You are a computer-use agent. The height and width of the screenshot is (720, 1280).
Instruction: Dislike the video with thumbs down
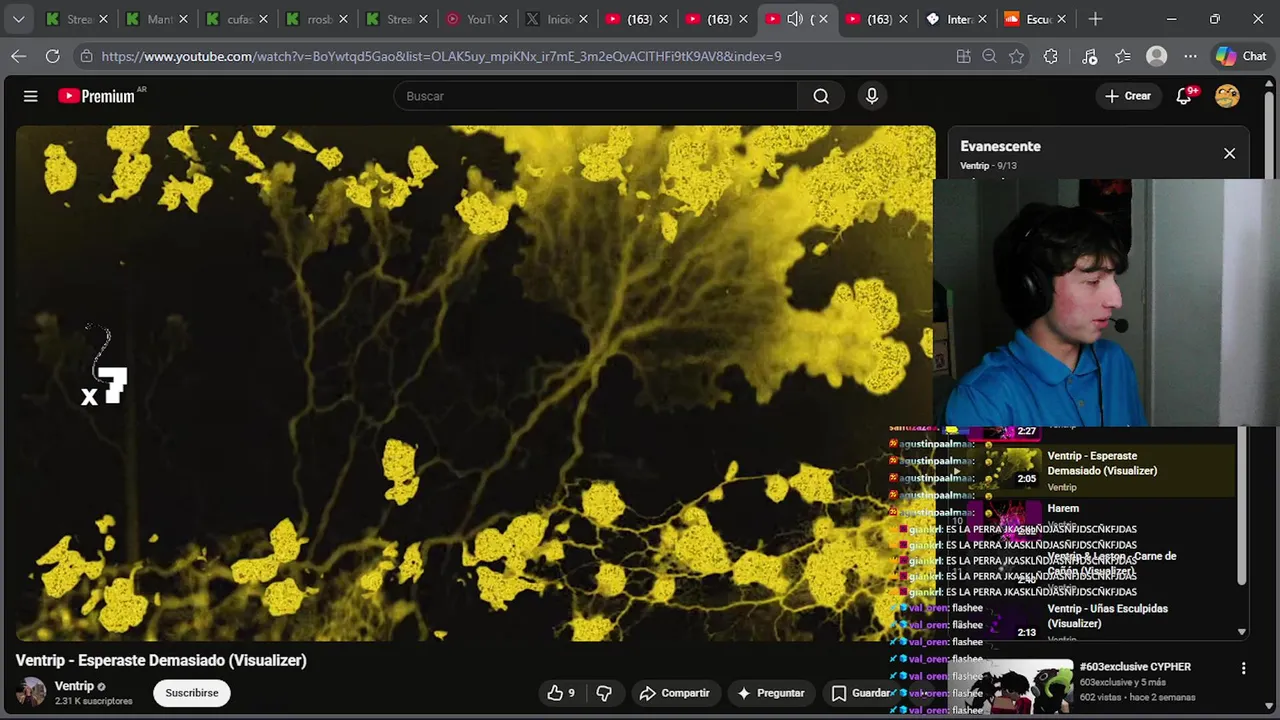pyautogui.click(x=604, y=693)
